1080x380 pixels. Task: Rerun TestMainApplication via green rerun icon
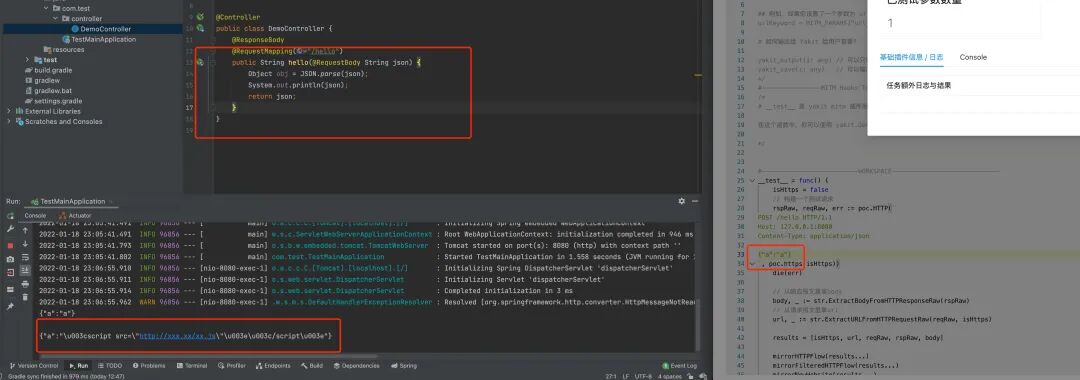click(10, 215)
